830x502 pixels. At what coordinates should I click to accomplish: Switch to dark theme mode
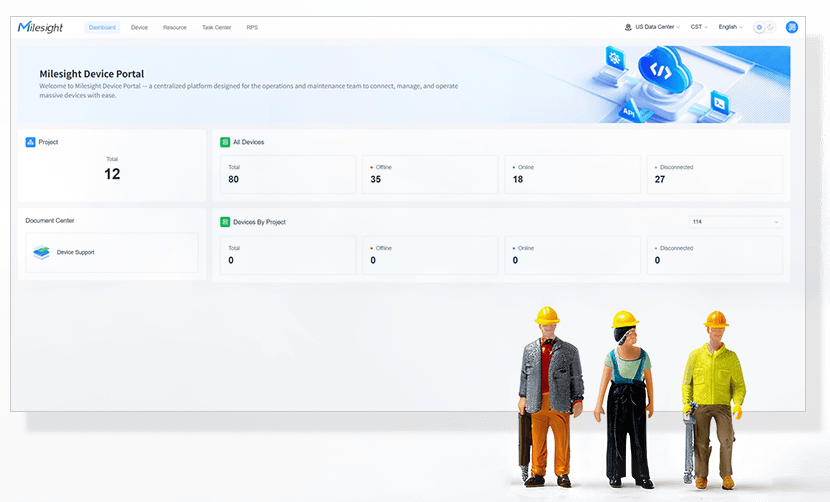click(x=770, y=27)
